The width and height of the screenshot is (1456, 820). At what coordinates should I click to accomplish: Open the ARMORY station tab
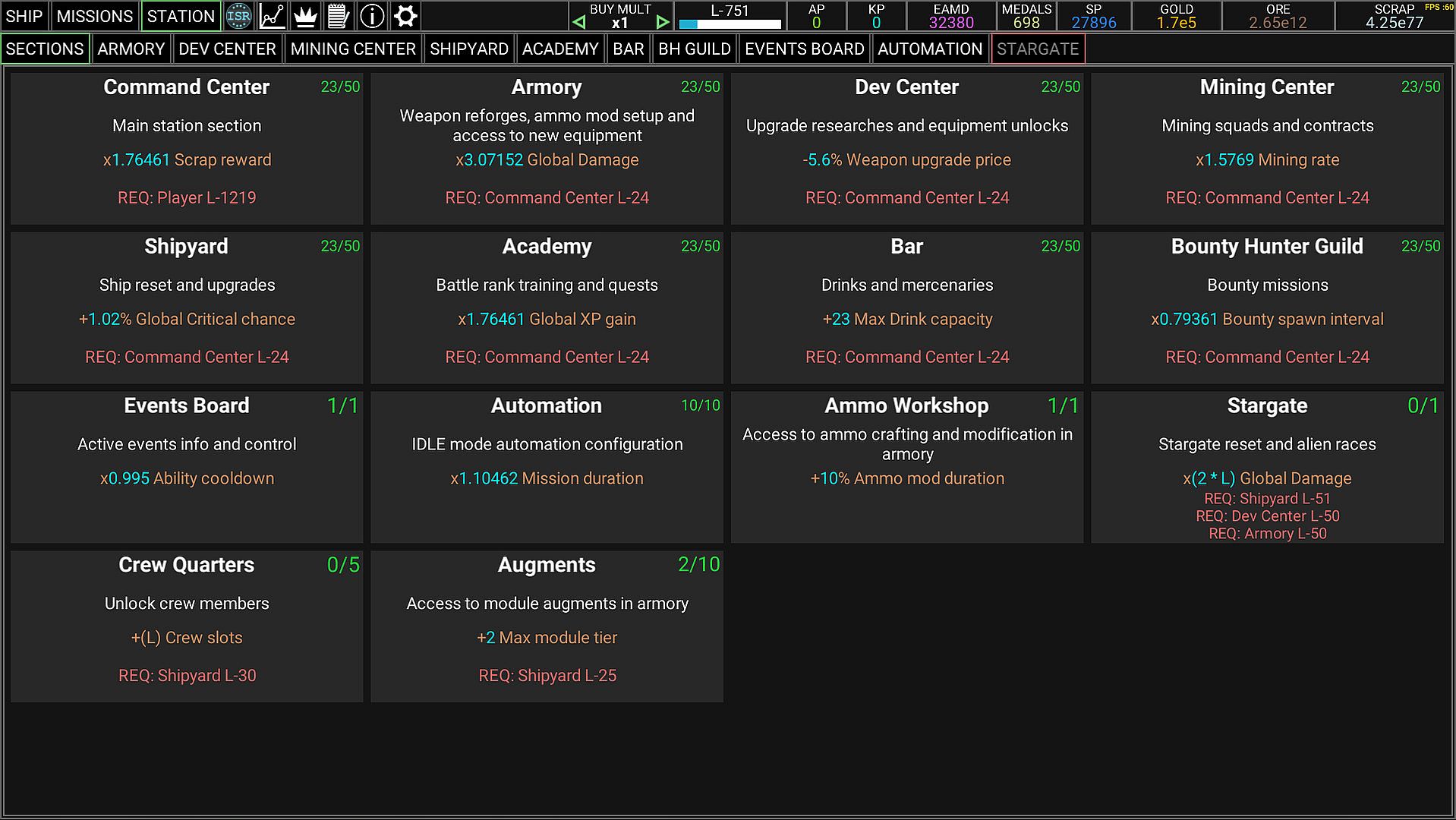[131, 49]
